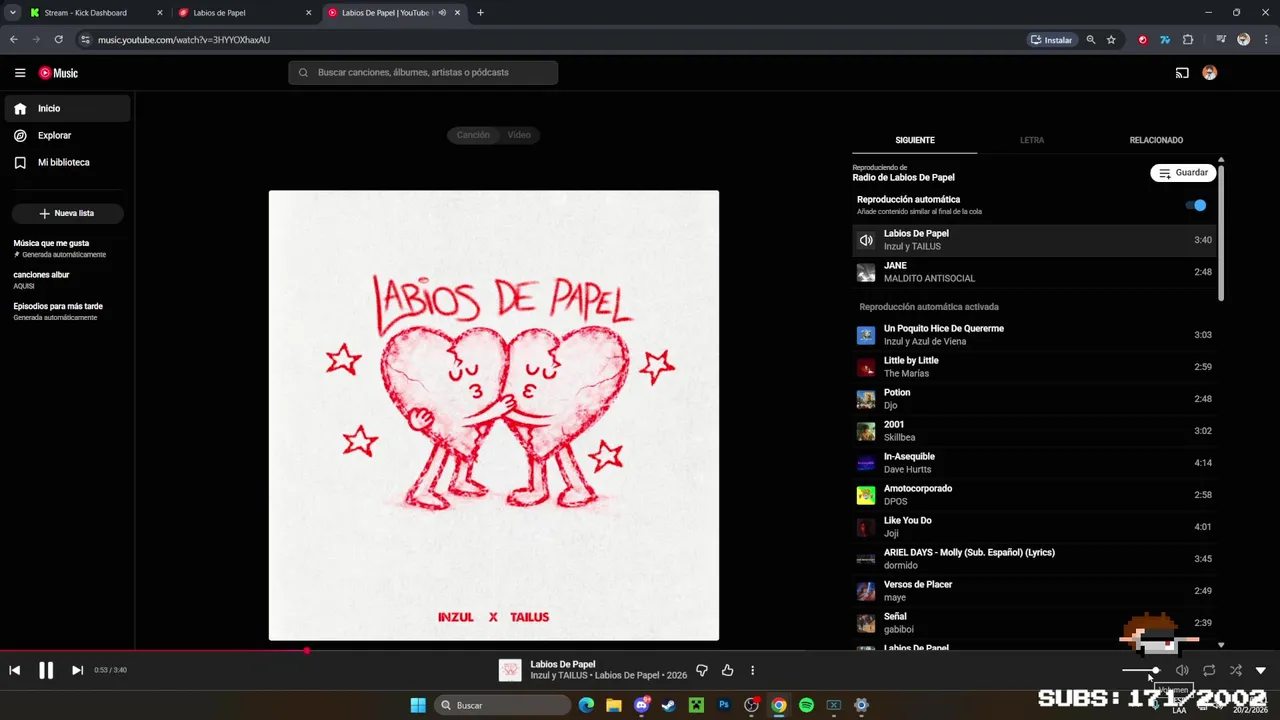The image size is (1280, 720).
Task: Switch to the first Labios de Papel tab
Action: tap(243, 13)
